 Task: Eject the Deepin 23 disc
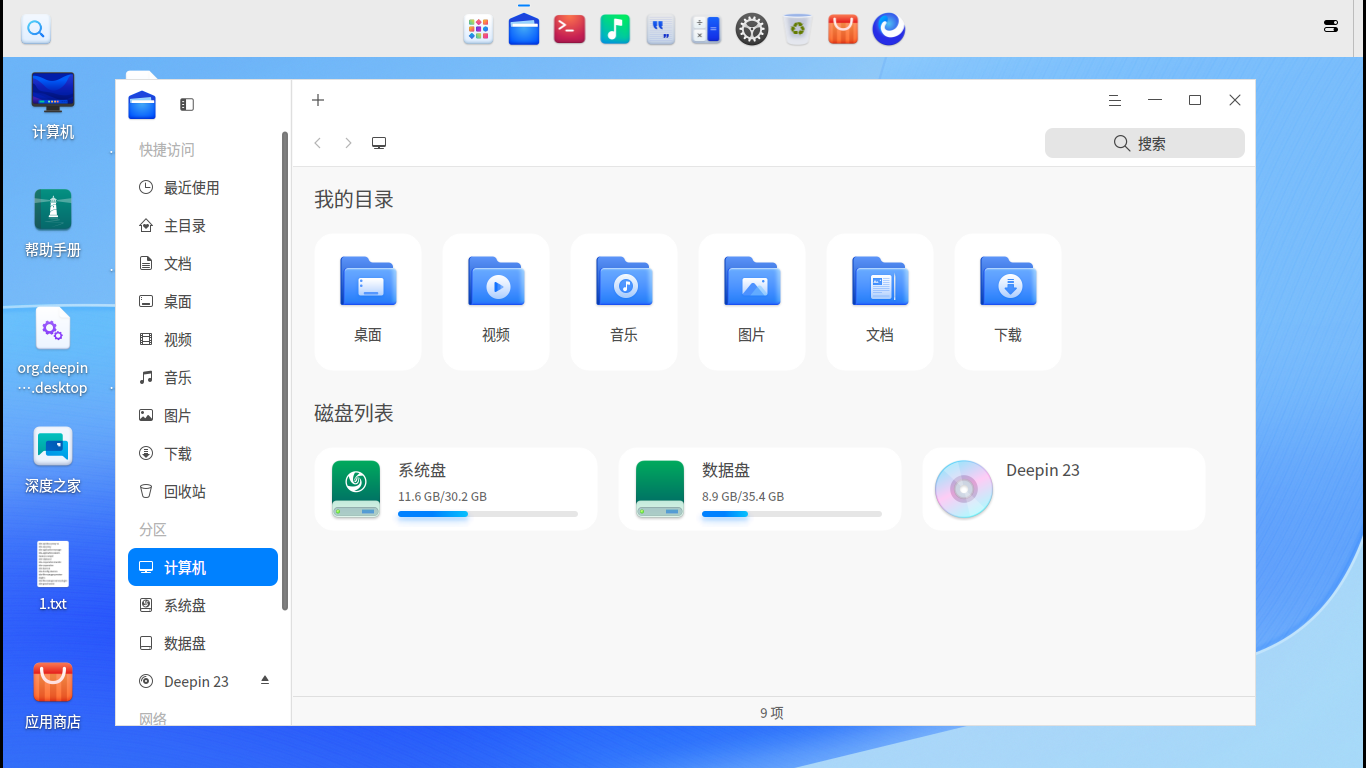point(265,680)
